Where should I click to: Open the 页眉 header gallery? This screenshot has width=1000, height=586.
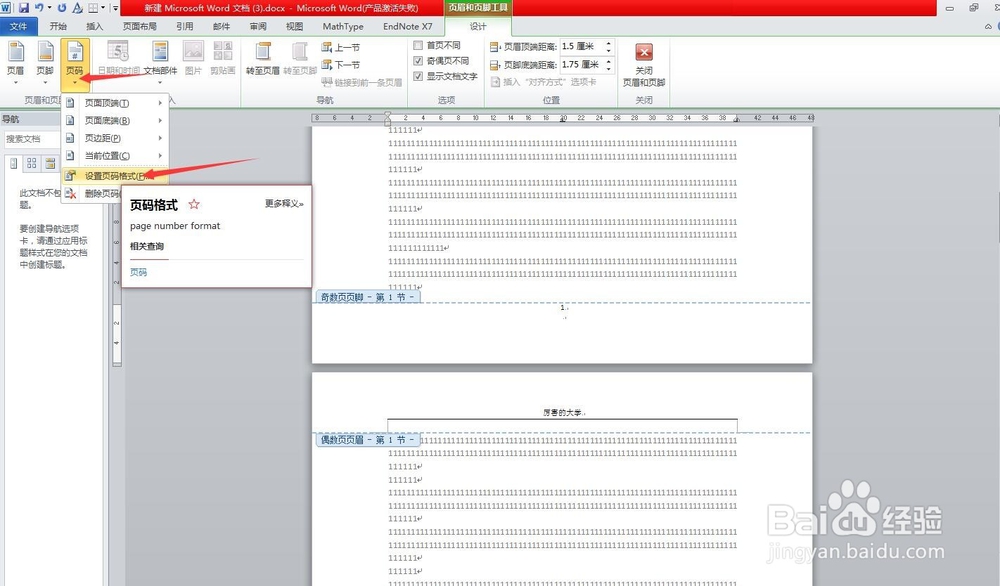coord(15,61)
